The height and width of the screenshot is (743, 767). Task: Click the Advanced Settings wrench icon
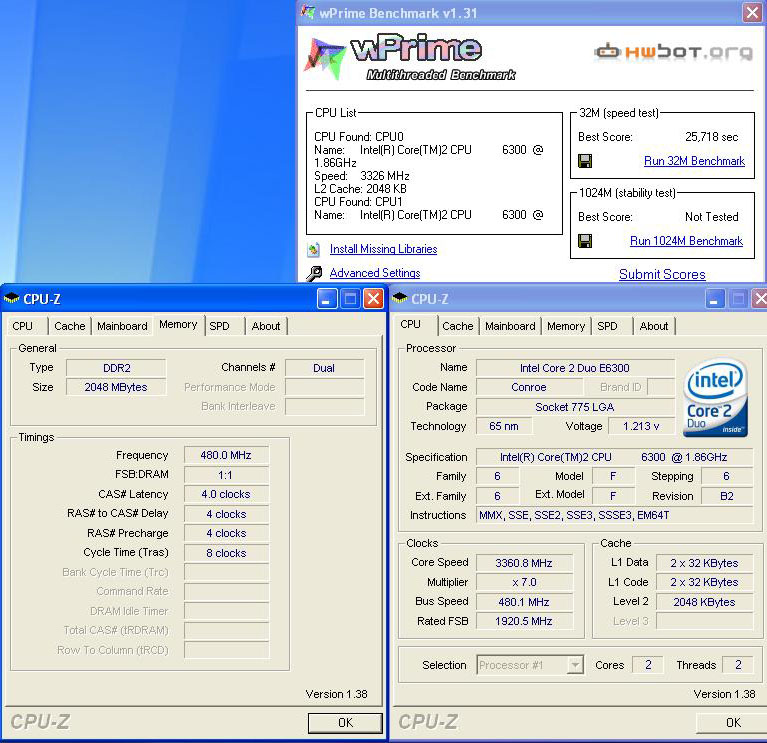[x=314, y=273]
